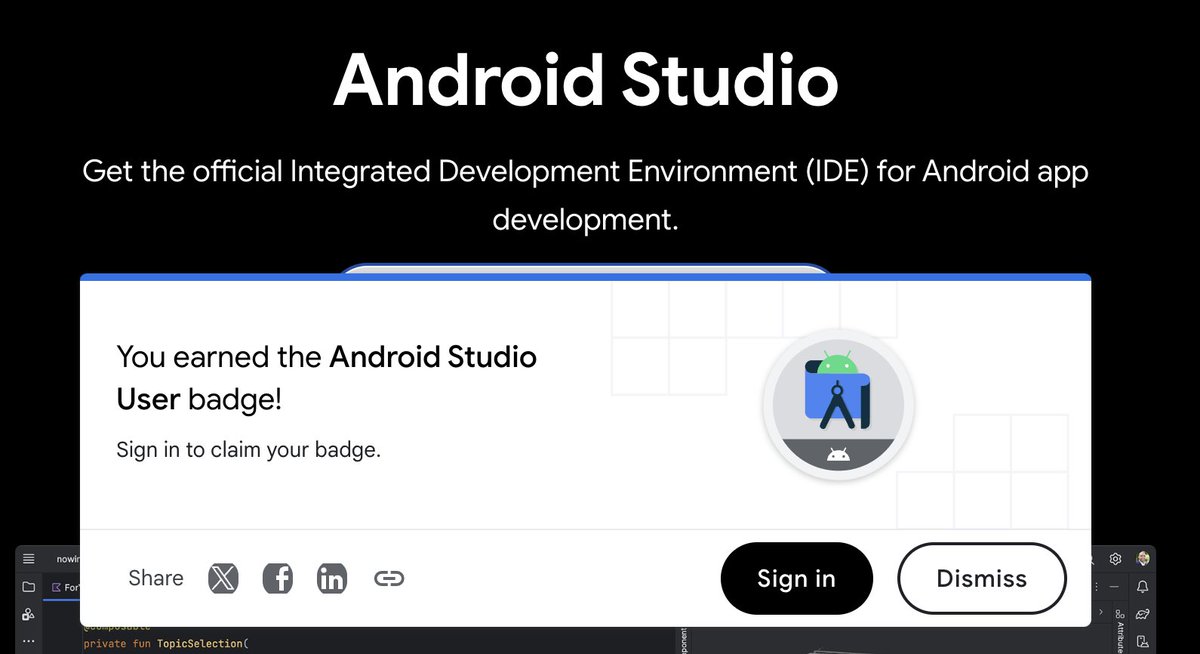Share the badge on Facebook
The width and height of the screenshot is (1200, 654).
(277, 578)
